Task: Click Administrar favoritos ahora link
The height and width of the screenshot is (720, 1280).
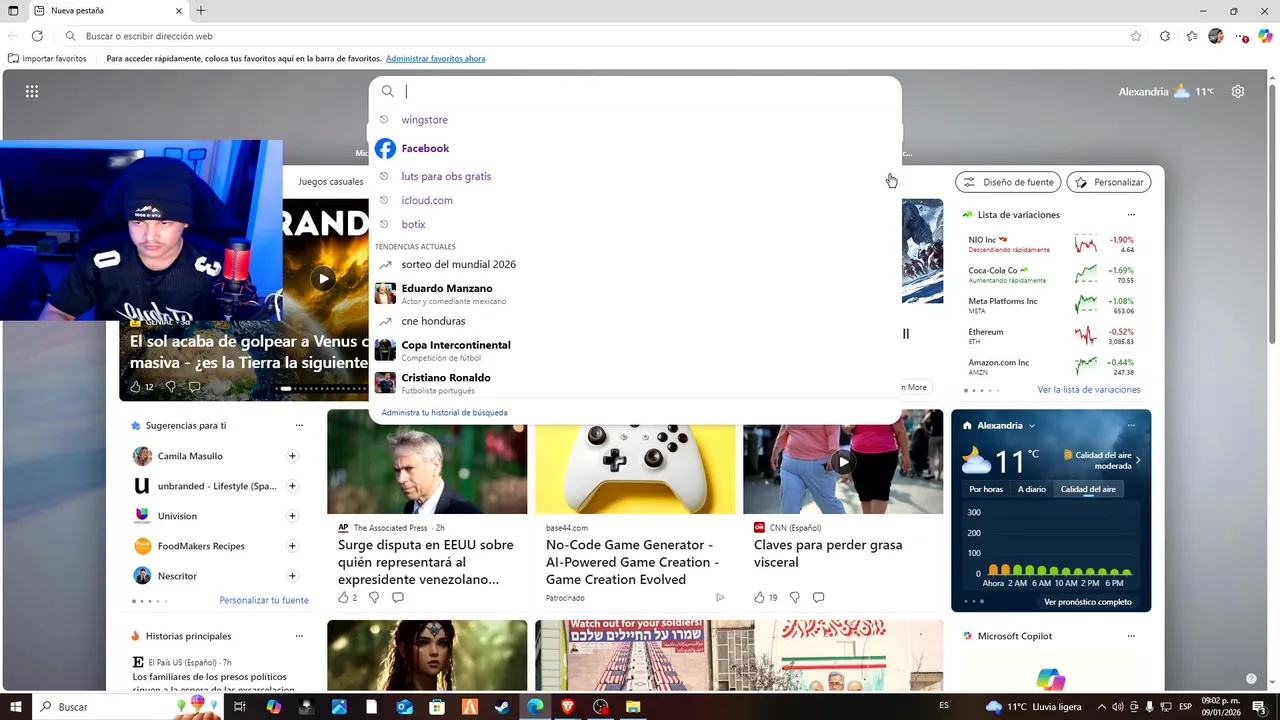Action: point(435,59)
